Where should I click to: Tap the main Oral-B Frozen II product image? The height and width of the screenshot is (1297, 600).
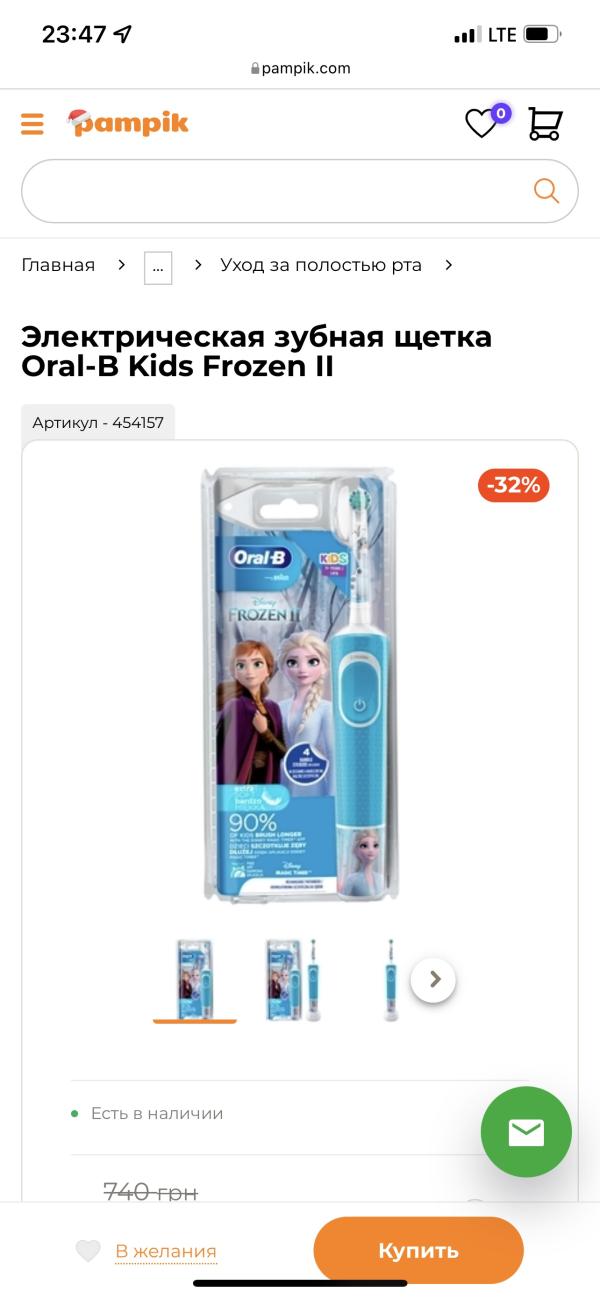coord(300,685)
